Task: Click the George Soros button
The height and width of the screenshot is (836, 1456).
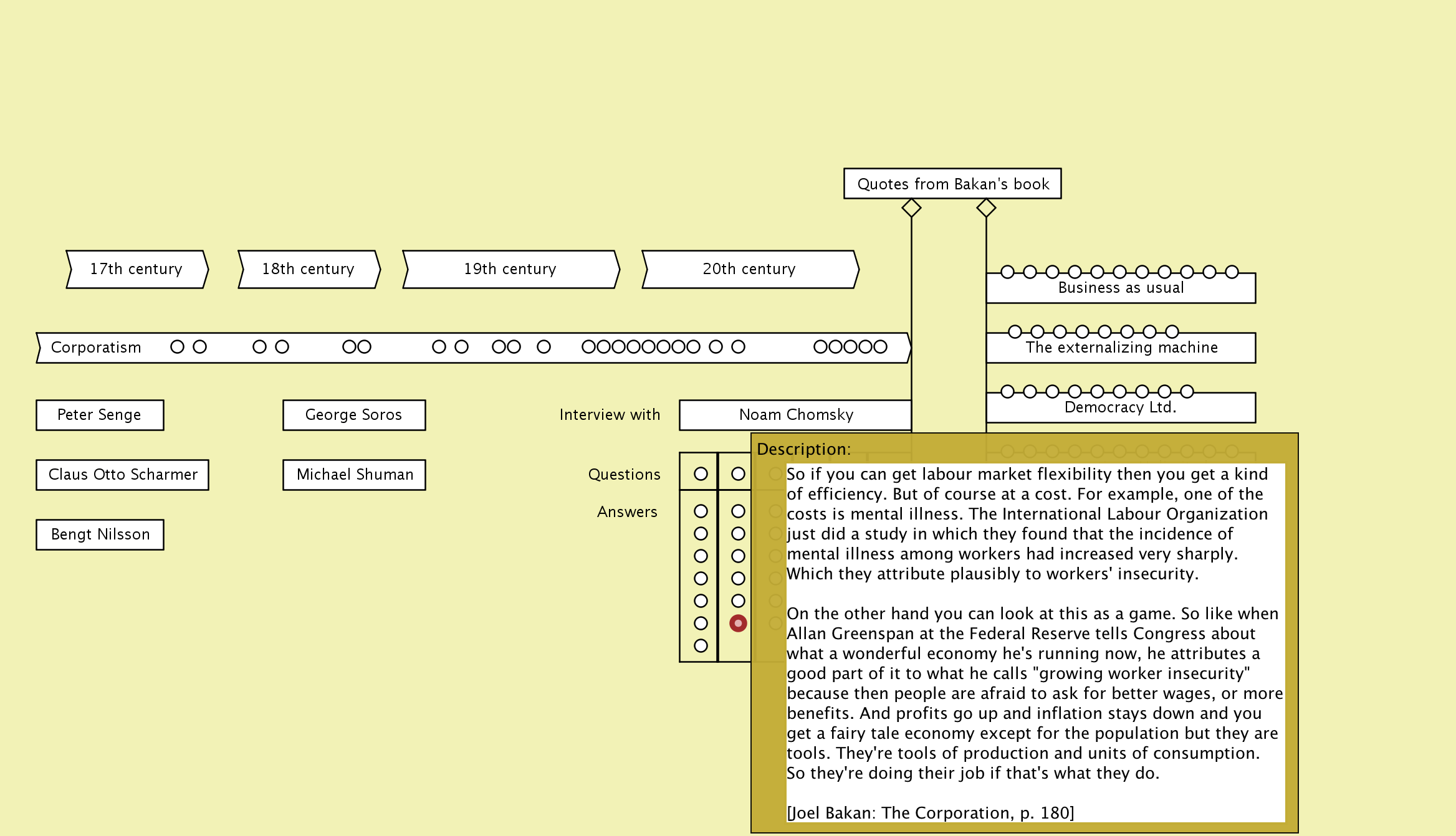Action: 354,415
